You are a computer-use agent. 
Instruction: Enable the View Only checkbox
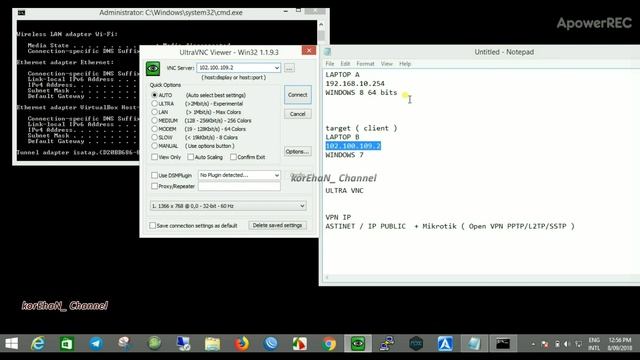tap(154, 157)
